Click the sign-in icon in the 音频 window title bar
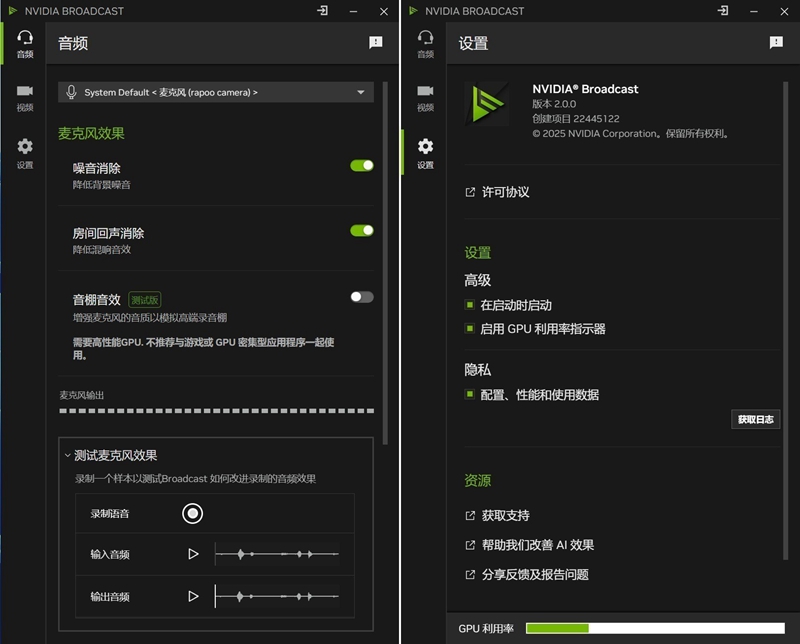 pyautogui.click(x=322, y=11)
